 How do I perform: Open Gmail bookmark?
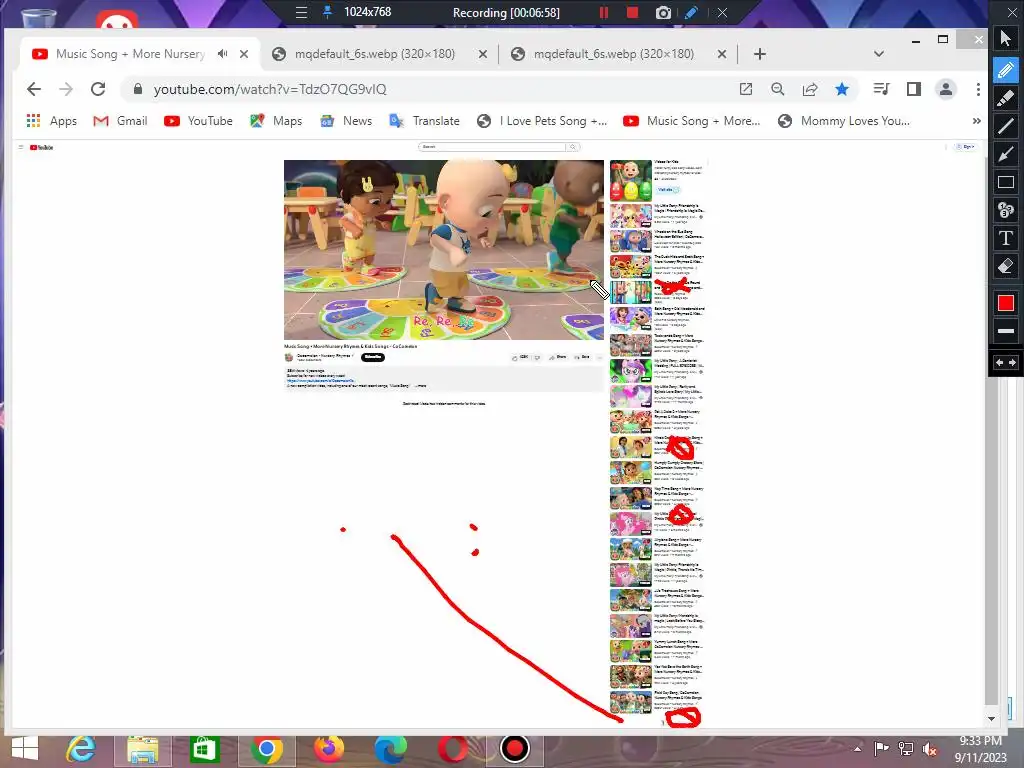click(x=120, y=121)
